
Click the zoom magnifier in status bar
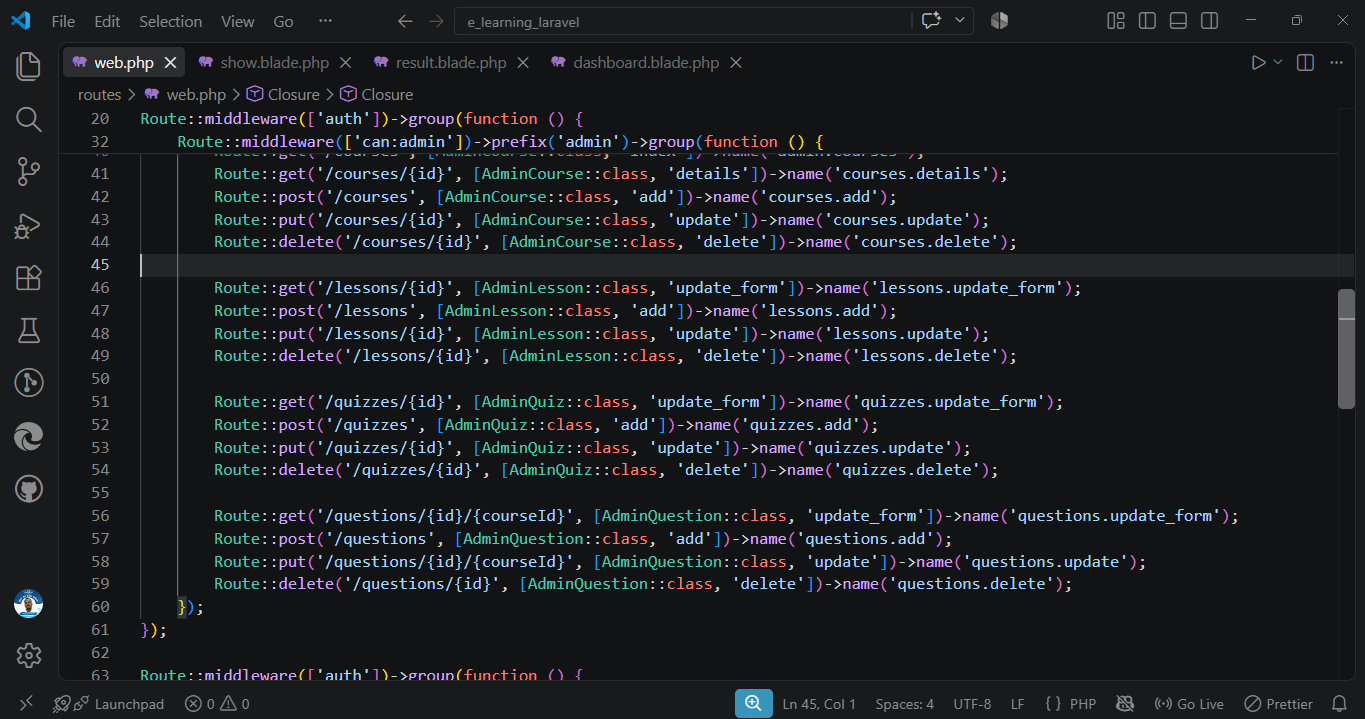[753, 704]
